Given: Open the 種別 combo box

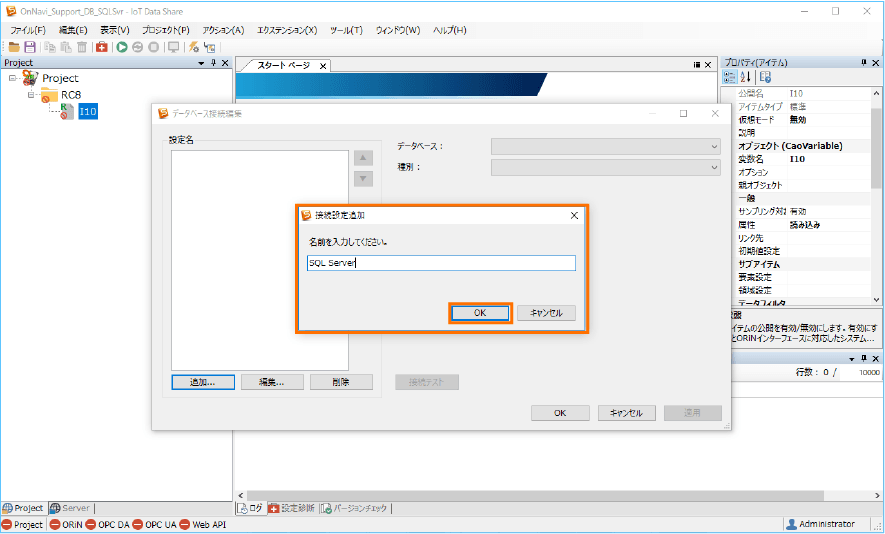Looking at the screenshot, I should pyautogui.click(x=605, y=167).
